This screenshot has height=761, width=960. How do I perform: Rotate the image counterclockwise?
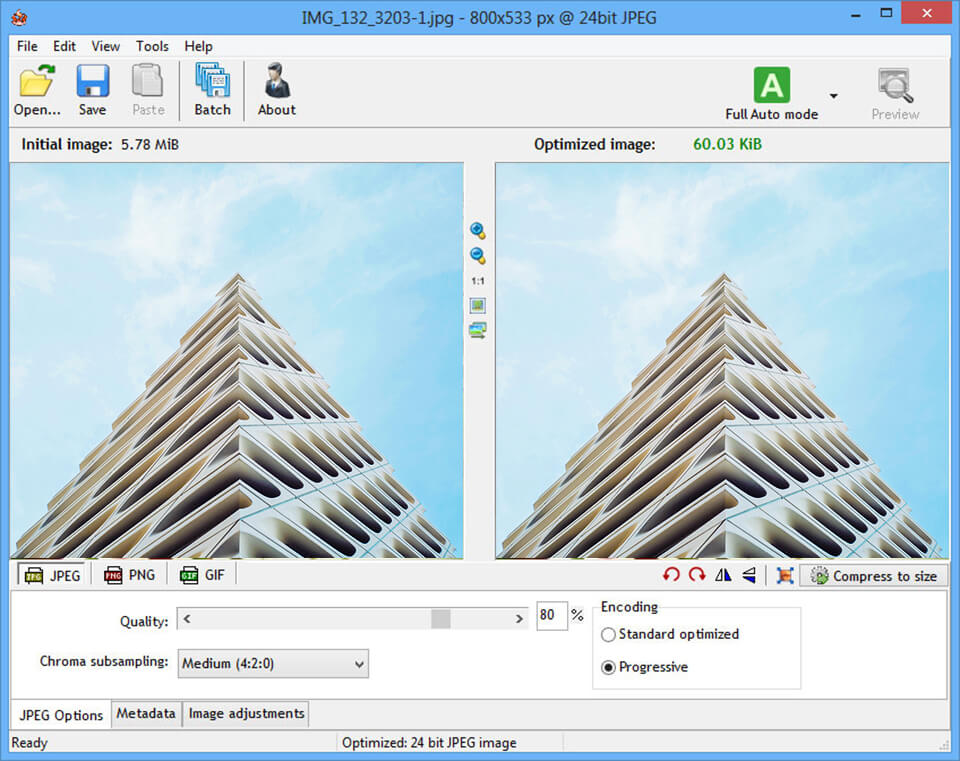[x=671, y=575]
